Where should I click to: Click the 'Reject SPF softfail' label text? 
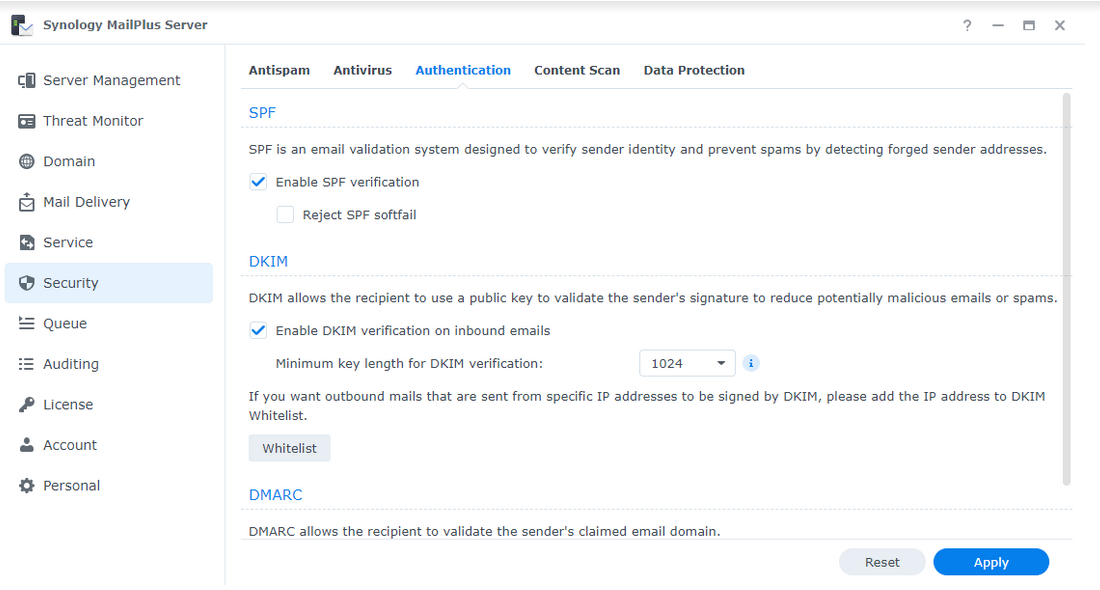pyautogui.click(x=359, y=215)
